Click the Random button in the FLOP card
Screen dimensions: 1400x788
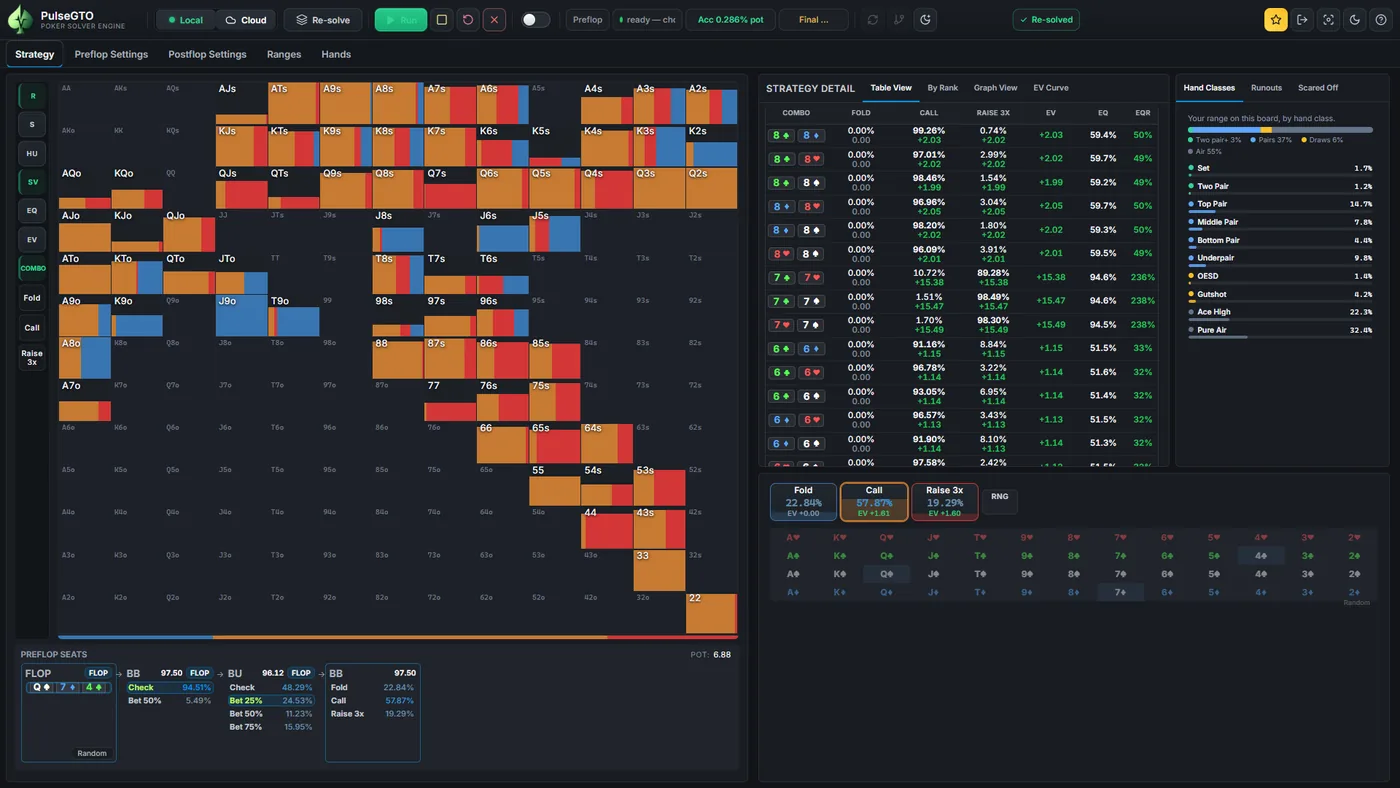click(x=92, y=753)
